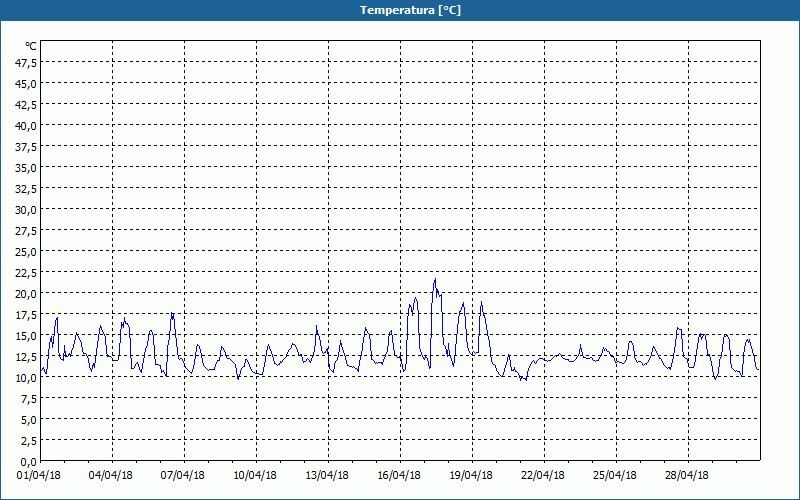This screenshot has height=500, width=800.
Task: Select the 27,5 axis value
Action: [x=27, y=231]
